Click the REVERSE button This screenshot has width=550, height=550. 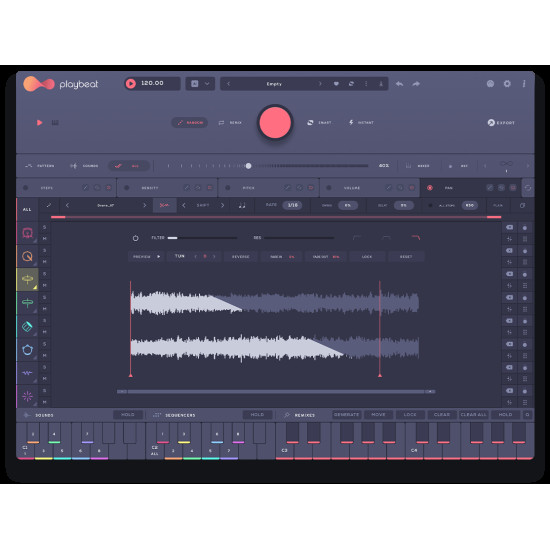click(241, 257)
